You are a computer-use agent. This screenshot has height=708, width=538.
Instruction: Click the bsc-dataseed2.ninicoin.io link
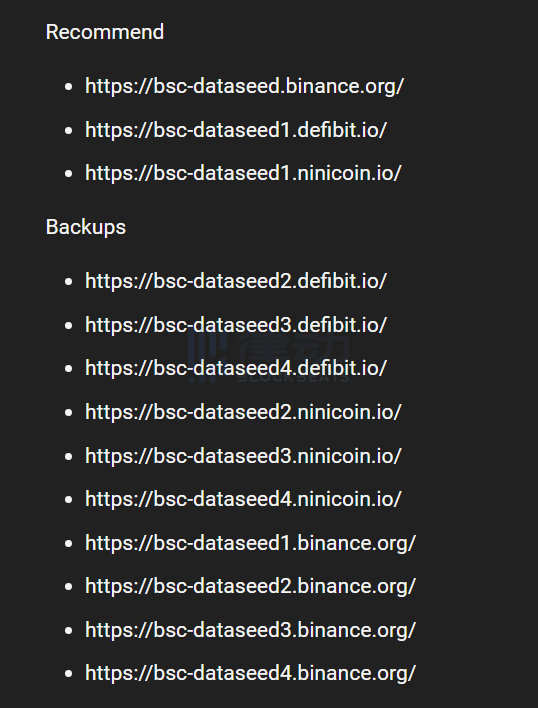pos(243,412)
